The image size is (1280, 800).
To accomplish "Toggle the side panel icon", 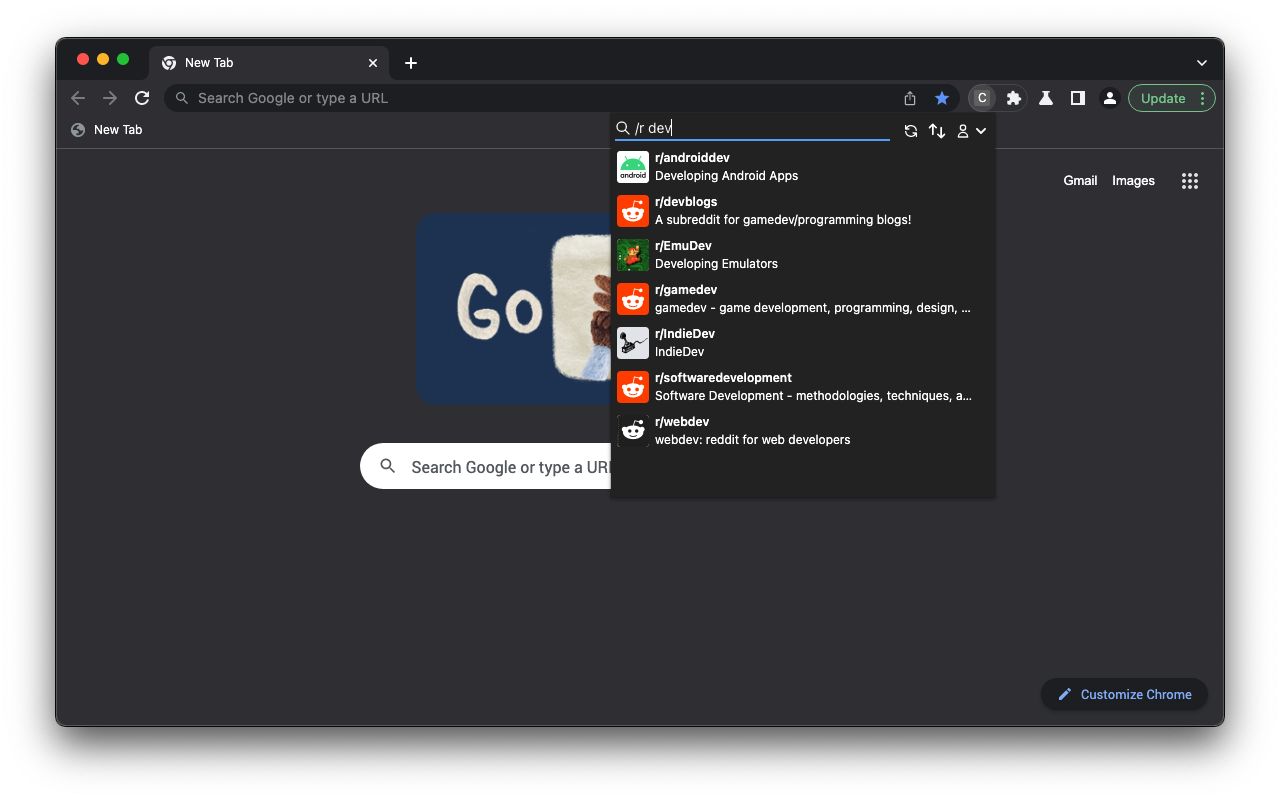I will click(x=1078, y=98).
